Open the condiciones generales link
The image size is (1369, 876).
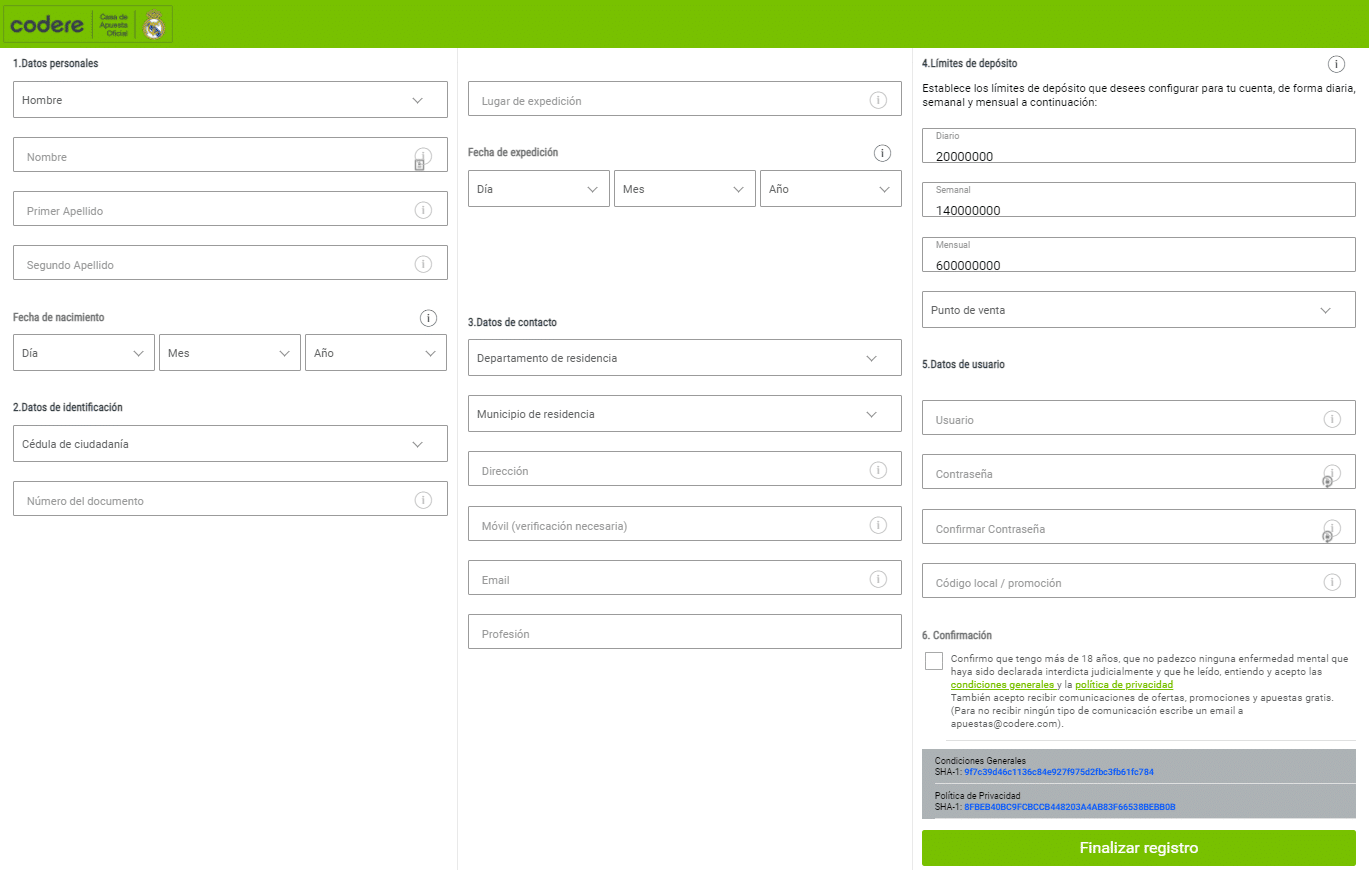pos(1003,683)
